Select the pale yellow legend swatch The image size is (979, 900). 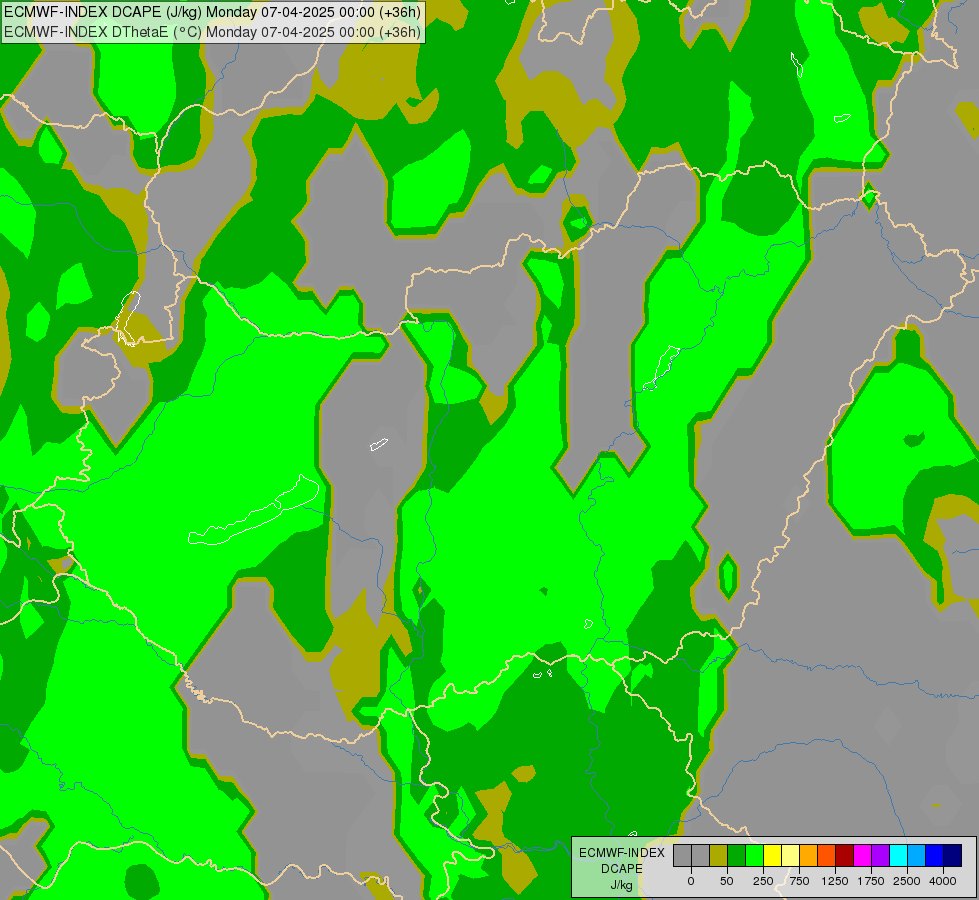click(790, 855)
